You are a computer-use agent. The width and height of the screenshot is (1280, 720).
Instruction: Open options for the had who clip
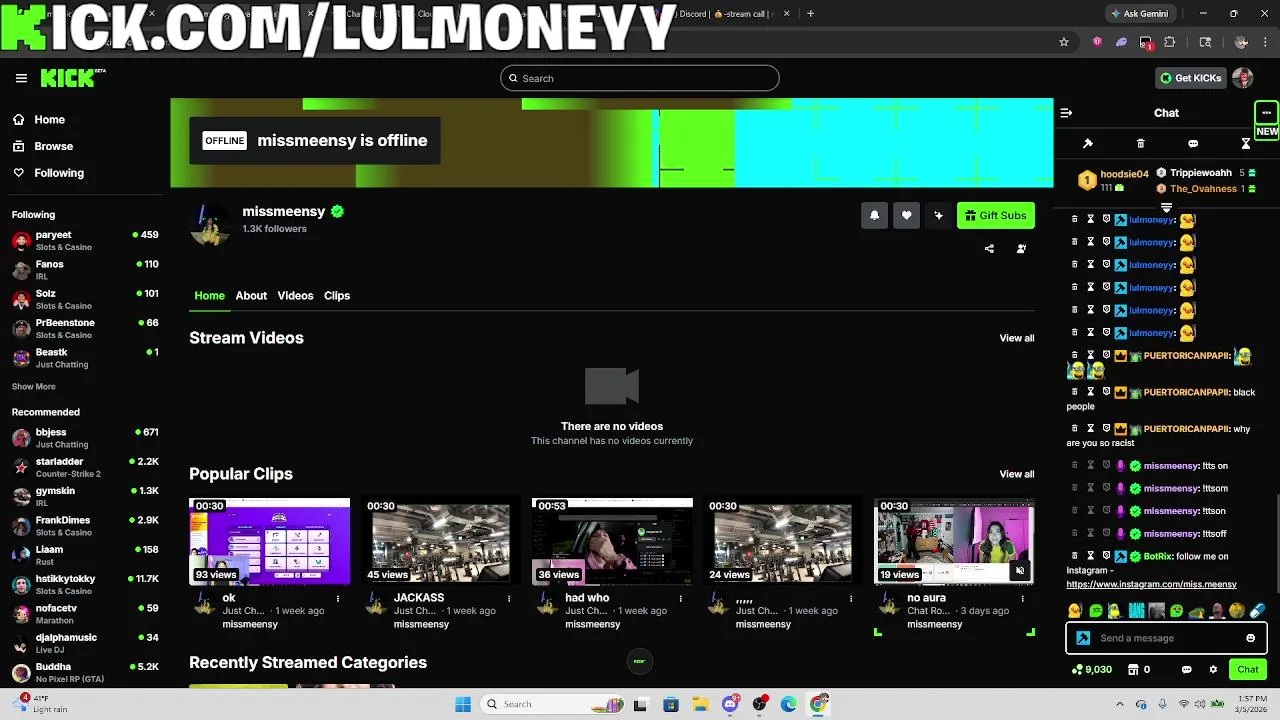680,599
